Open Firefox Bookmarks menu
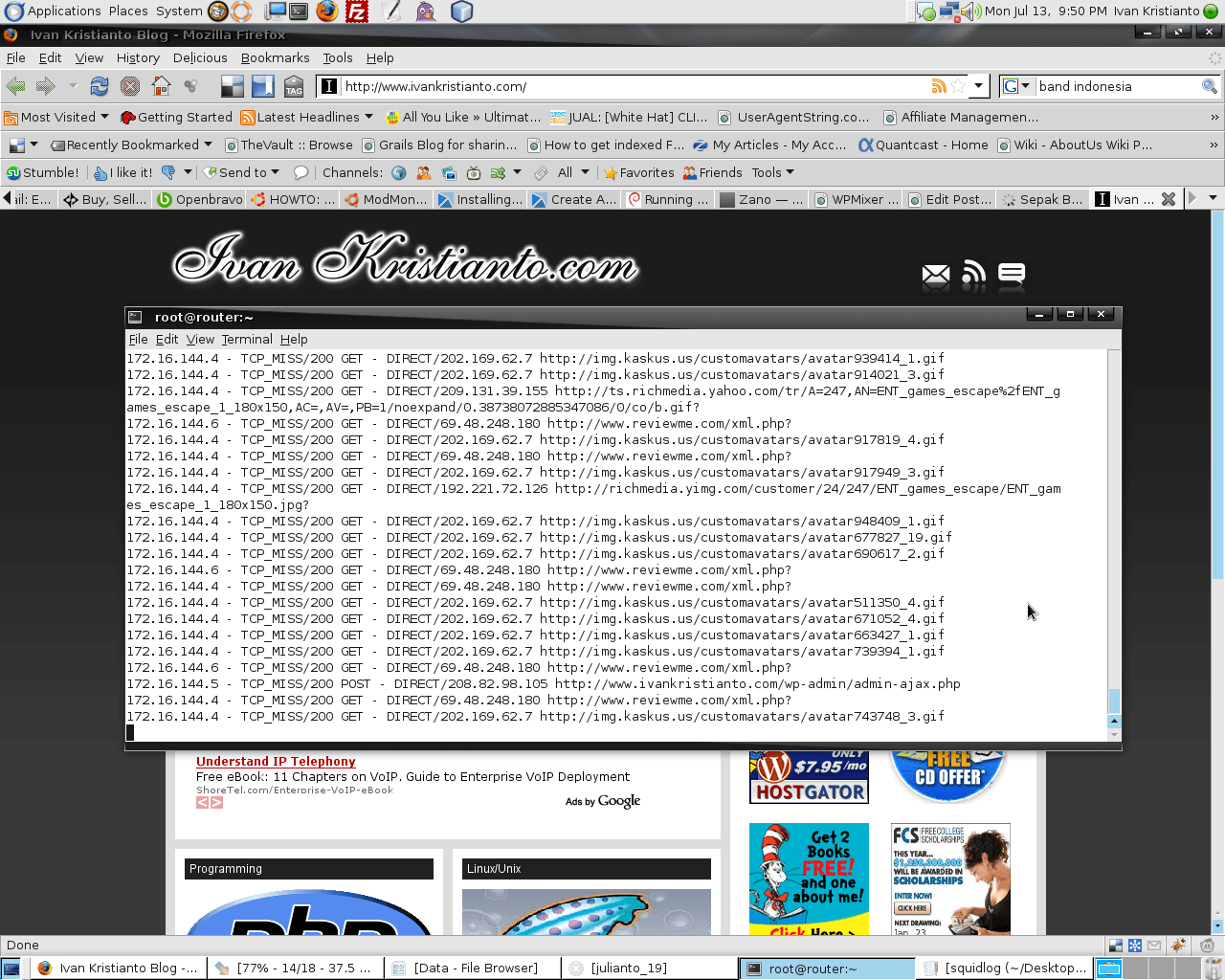The image size is (1225, 980). [275, 57]
